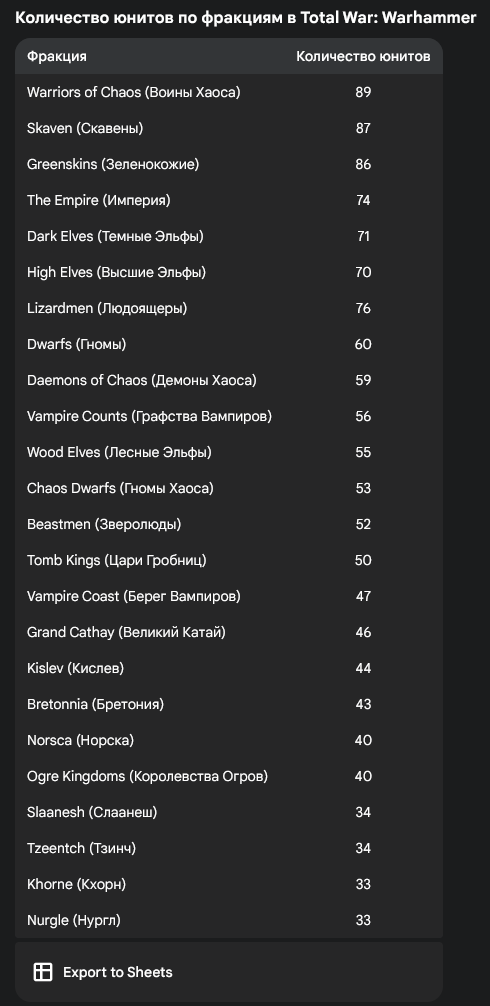Select the Chaos Dwarfs (Гномы Хаоса) cell
Viewport: 490px width, 1006px height.
(x=120, y=488)
